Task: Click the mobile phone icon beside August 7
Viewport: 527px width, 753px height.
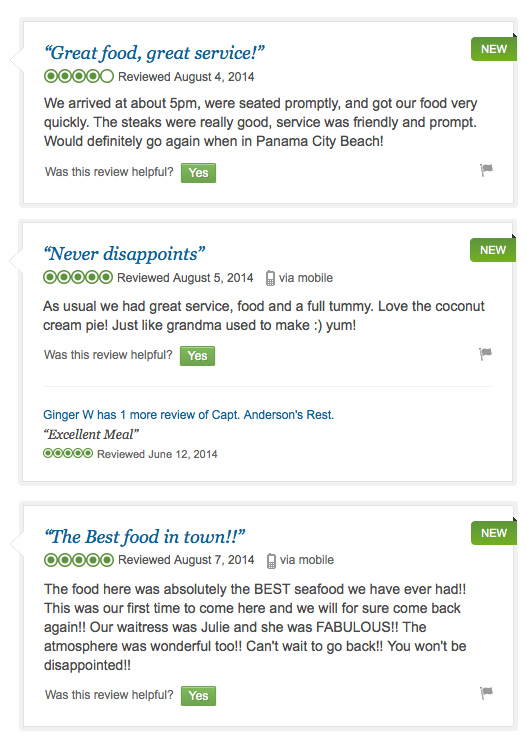Action: pyautogui.click(x=271, y=561)
